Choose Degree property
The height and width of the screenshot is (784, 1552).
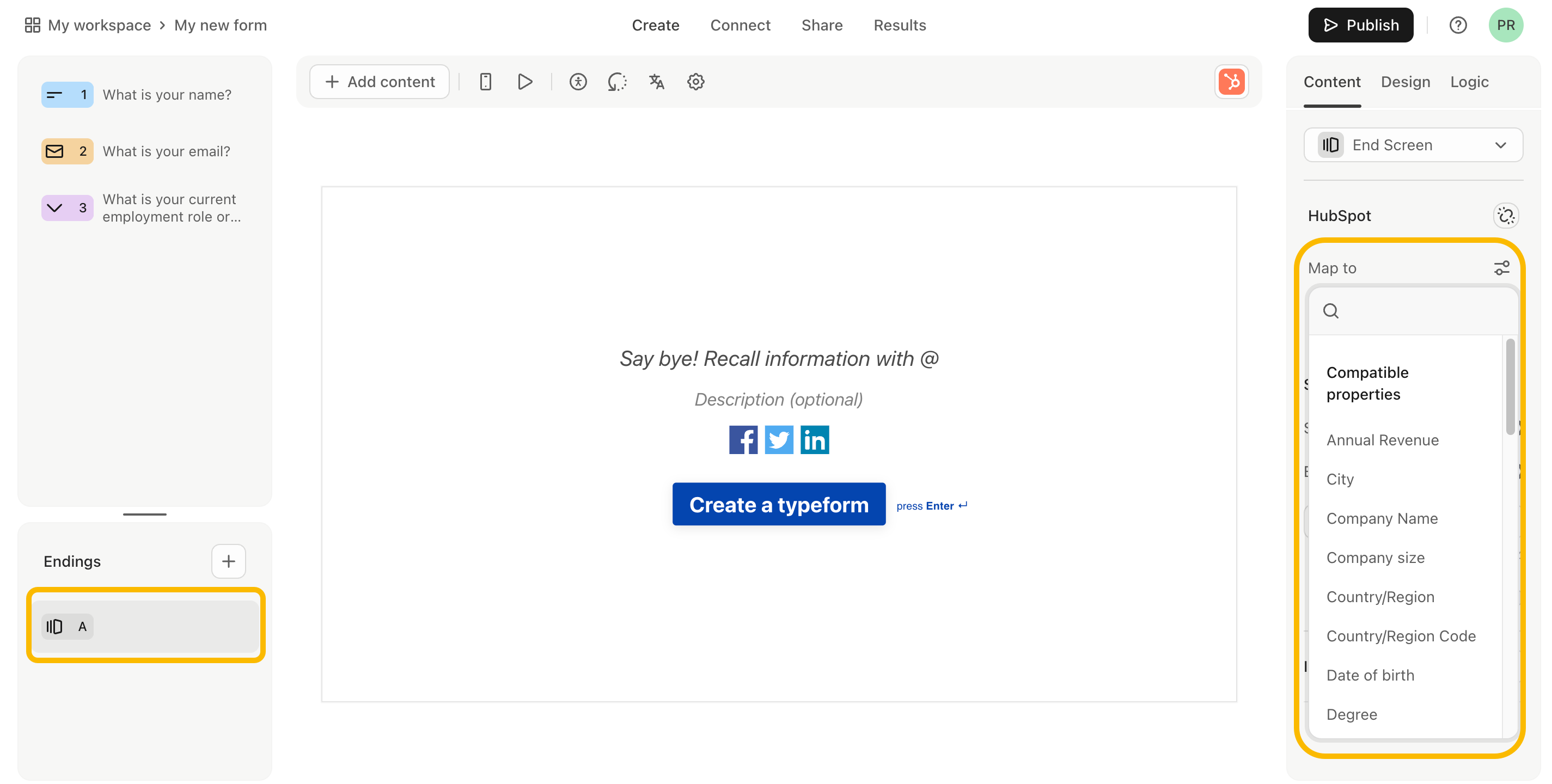[1352, 715]
